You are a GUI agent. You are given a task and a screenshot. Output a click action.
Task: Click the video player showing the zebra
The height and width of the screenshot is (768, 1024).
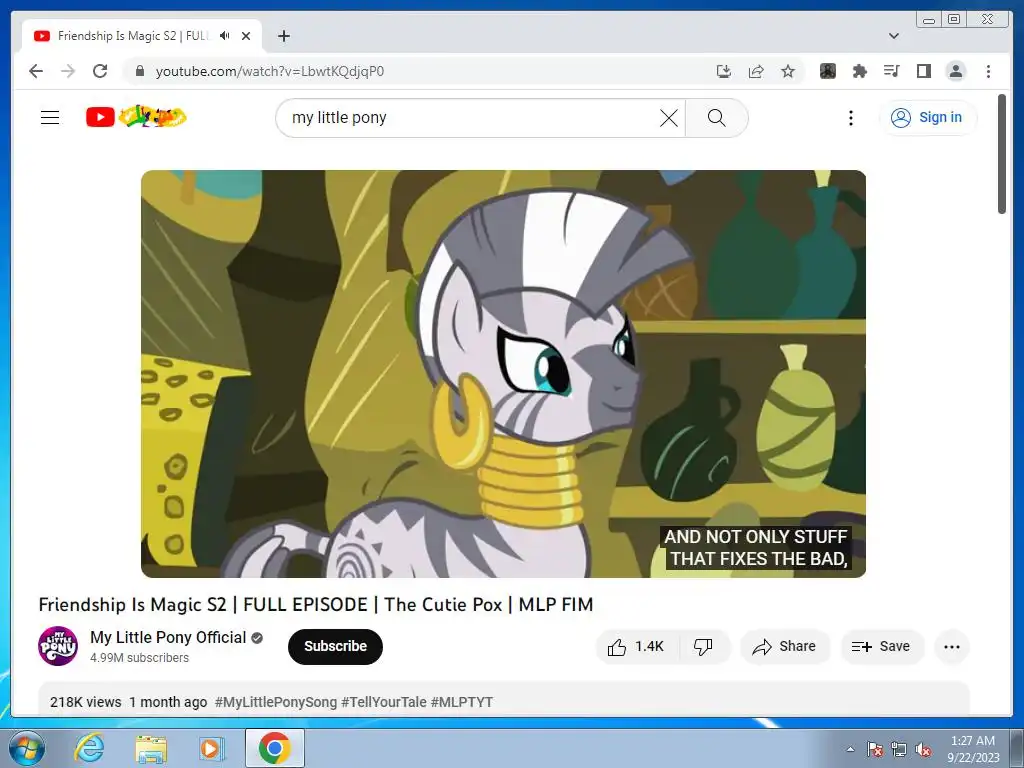click(x=504, y=374)
